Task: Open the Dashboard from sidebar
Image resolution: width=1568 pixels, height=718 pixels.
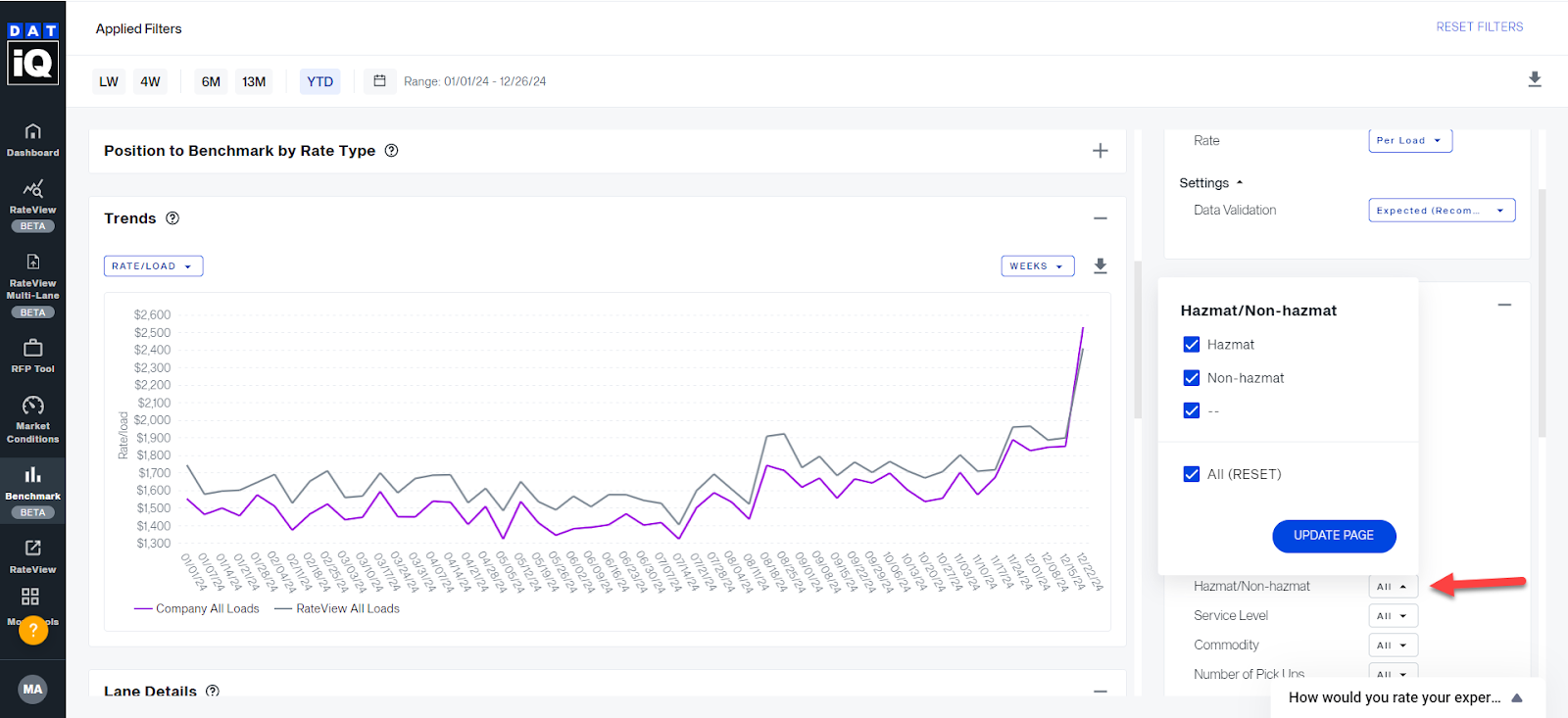Action: 32,139
